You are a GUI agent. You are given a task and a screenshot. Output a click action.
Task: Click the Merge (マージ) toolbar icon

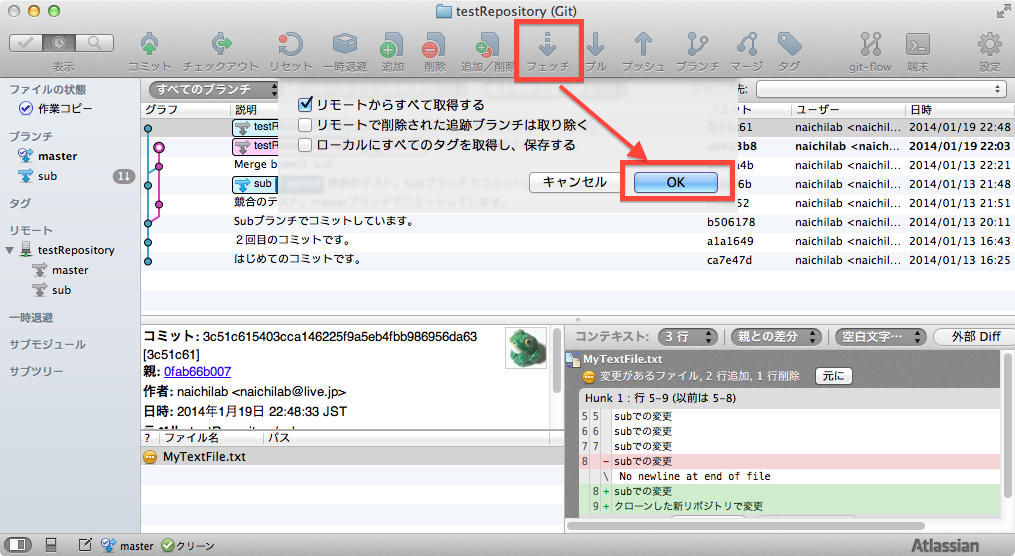coord(747,45)
